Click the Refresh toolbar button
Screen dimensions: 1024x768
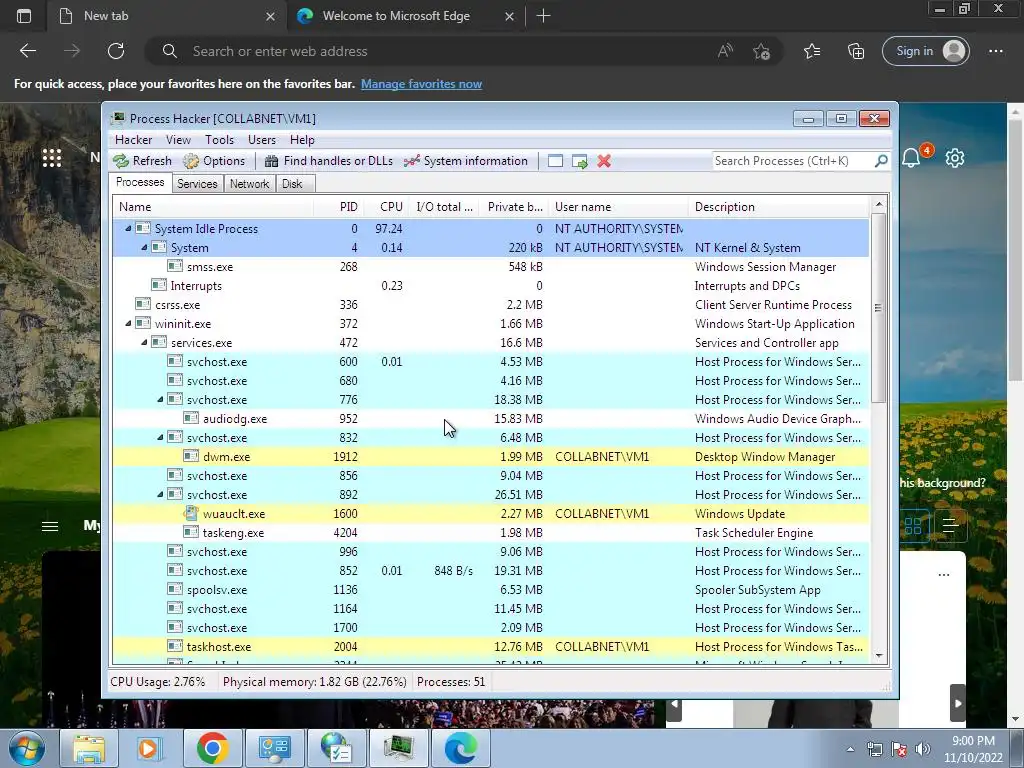tap(142, 161)
